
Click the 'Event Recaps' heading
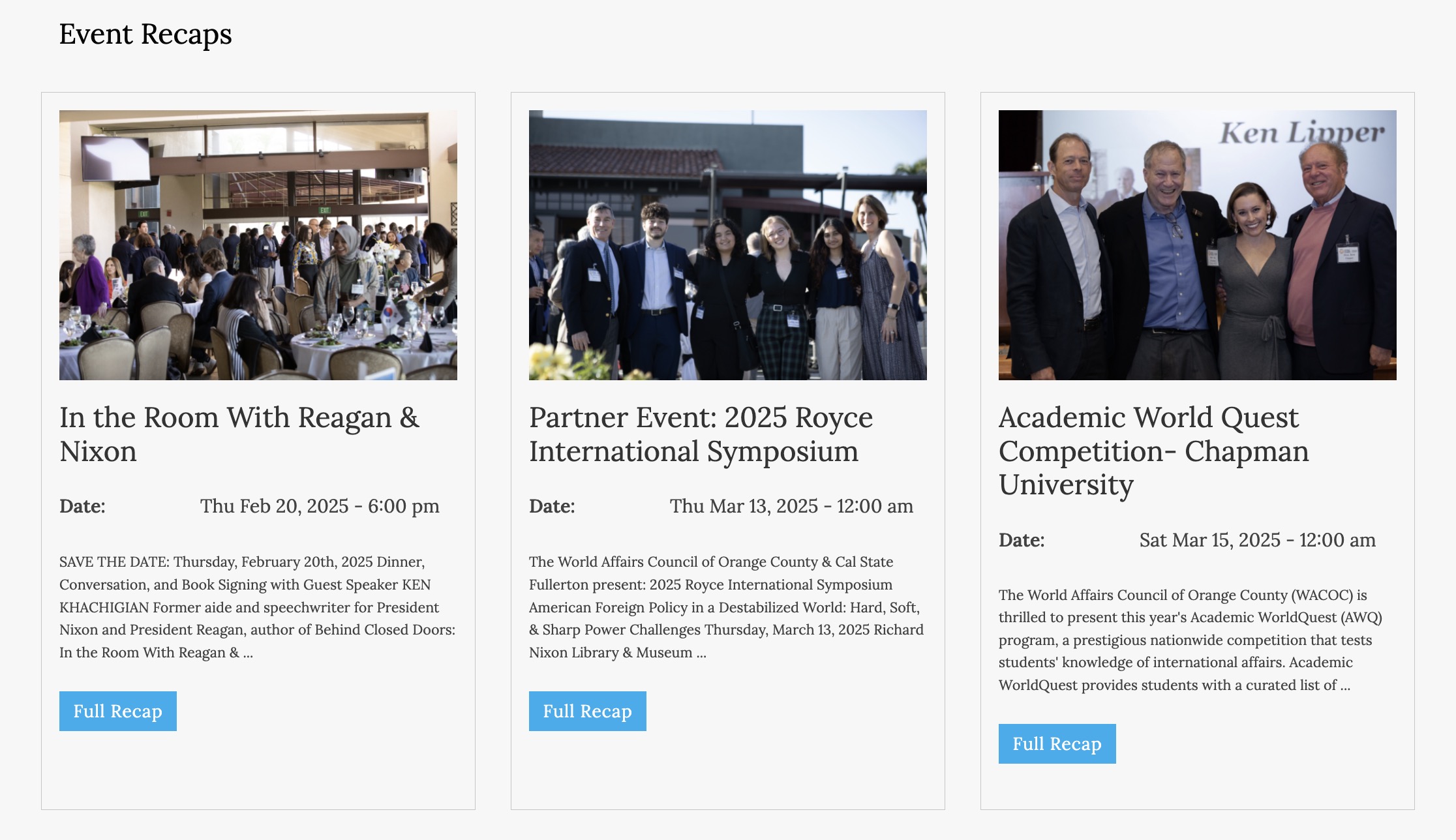[145, 35]
